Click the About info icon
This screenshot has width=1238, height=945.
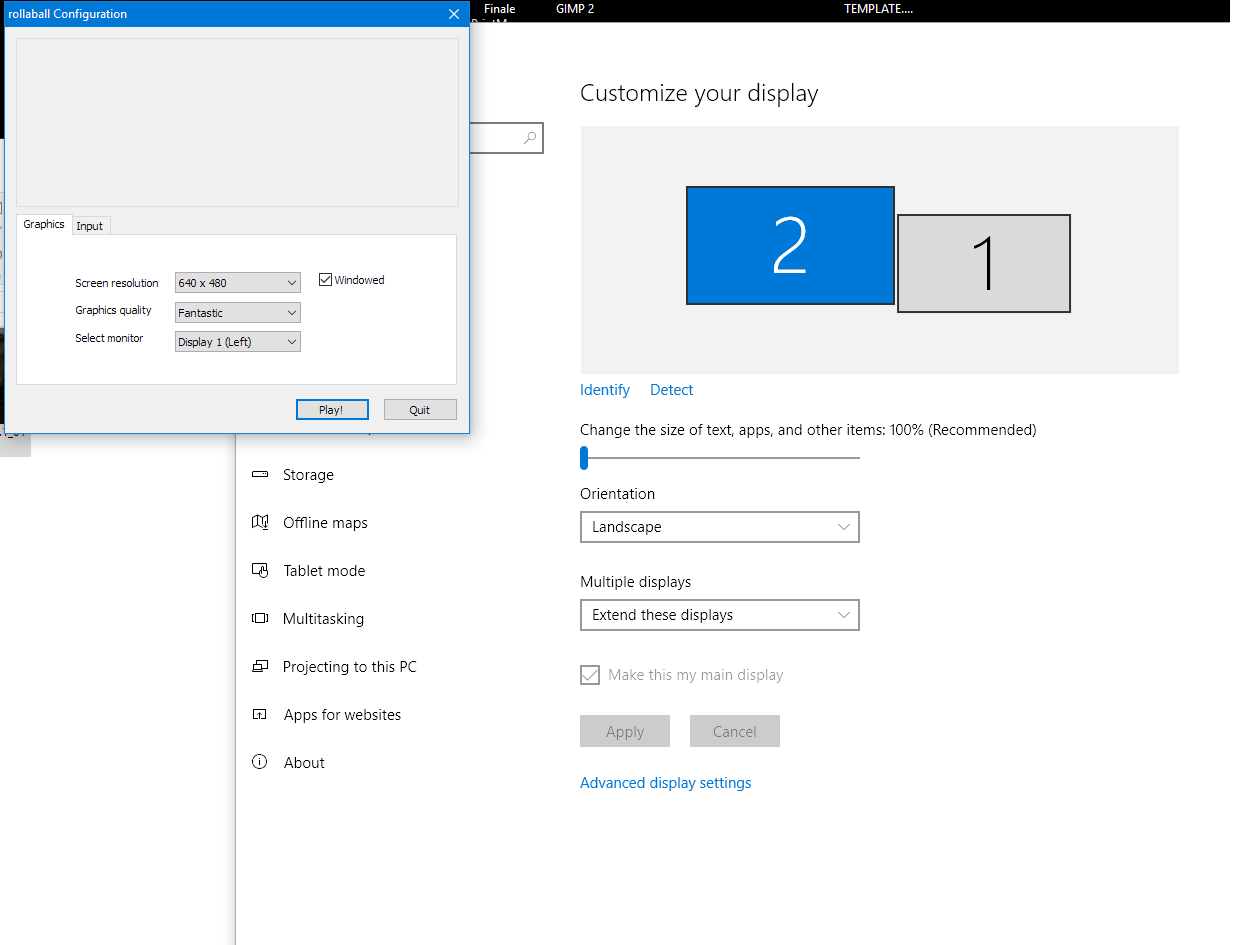click(261, 762)
